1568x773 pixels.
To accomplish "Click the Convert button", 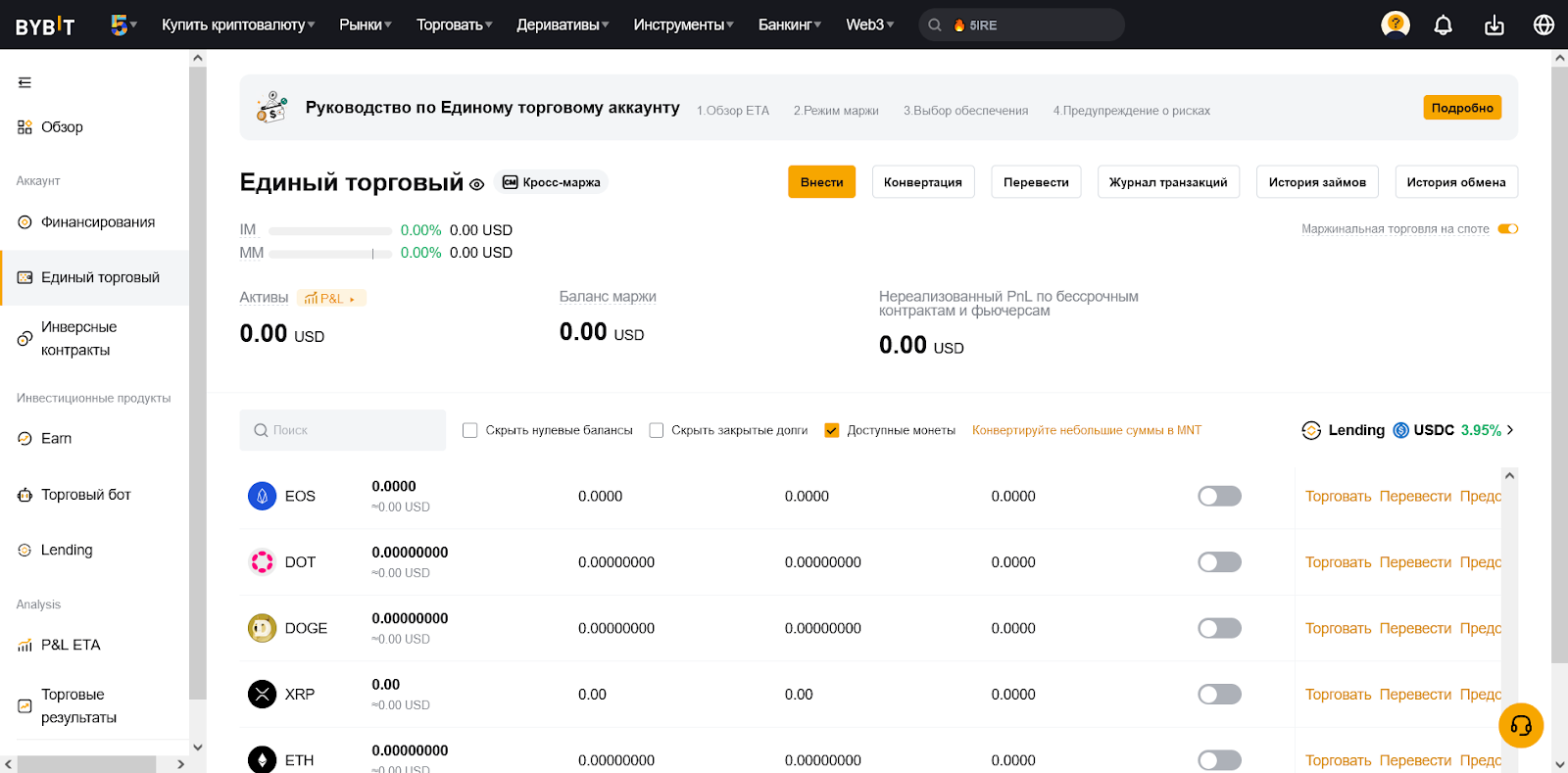I will coord(923,182).
